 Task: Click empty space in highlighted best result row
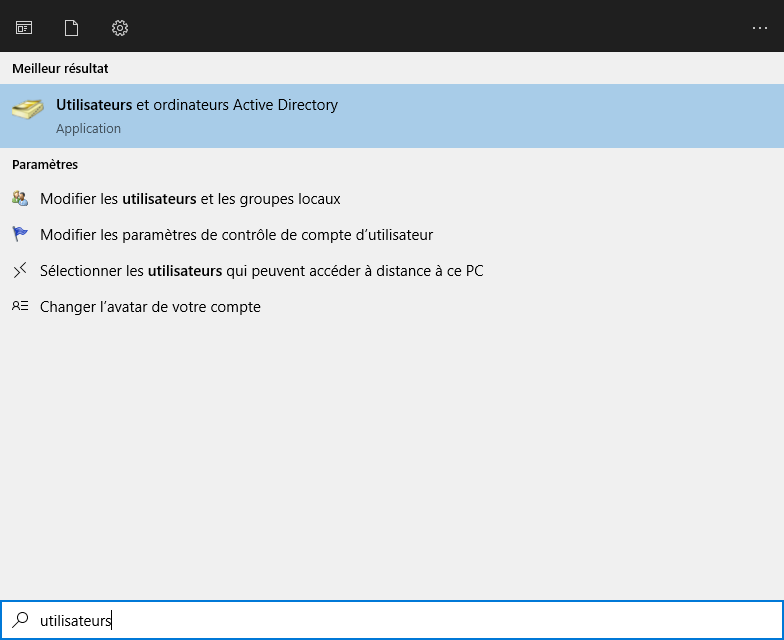coord(560,116)
